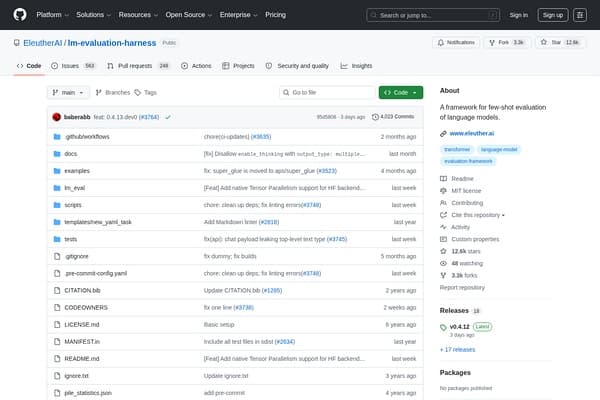
Task: Open Activity link in sidebar
Action: pos(455,227)
